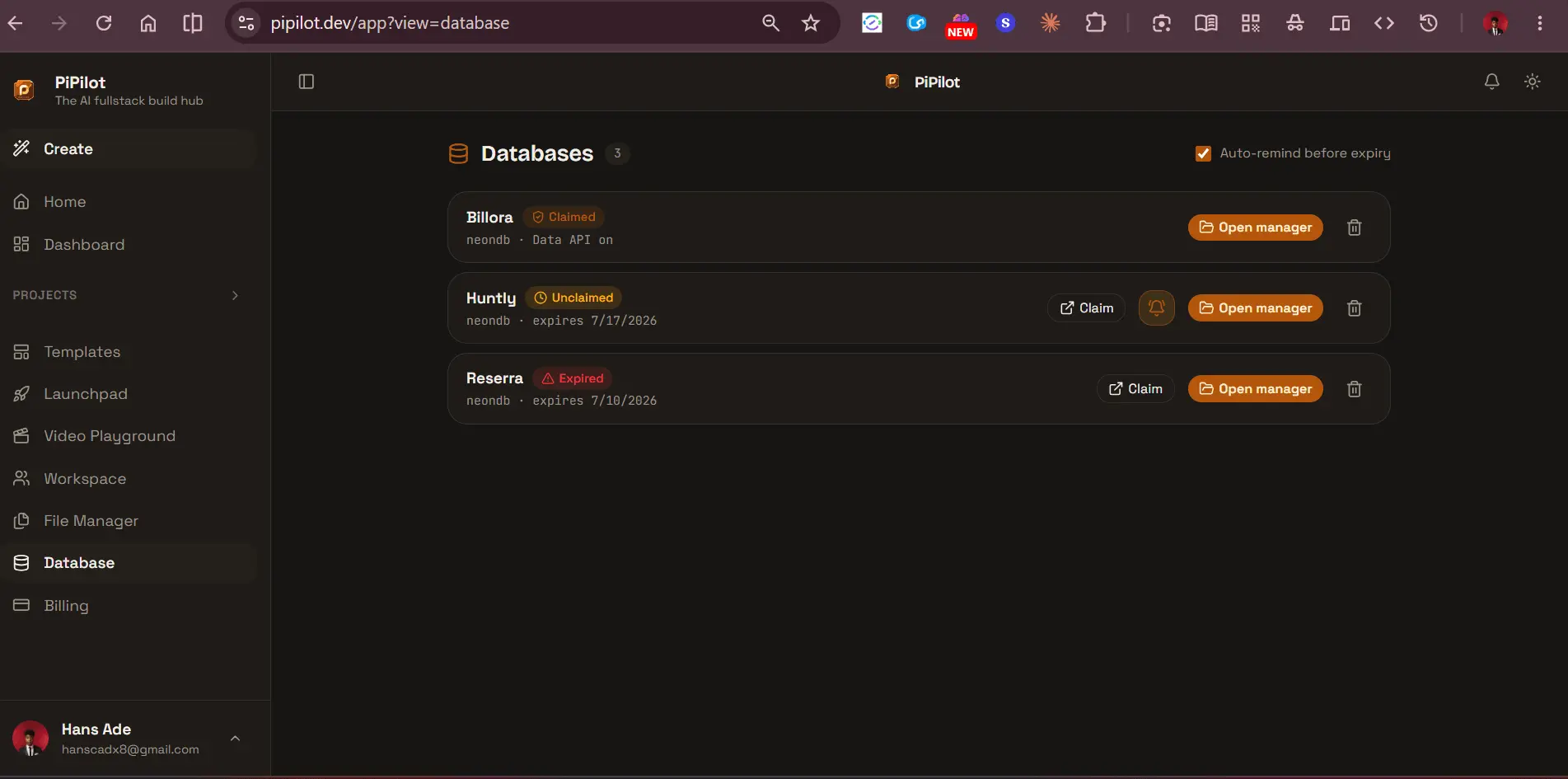Click the screenshot capture icon in toolbar
Viewport: 1568px width, 779px height.
pos(1162,23)
